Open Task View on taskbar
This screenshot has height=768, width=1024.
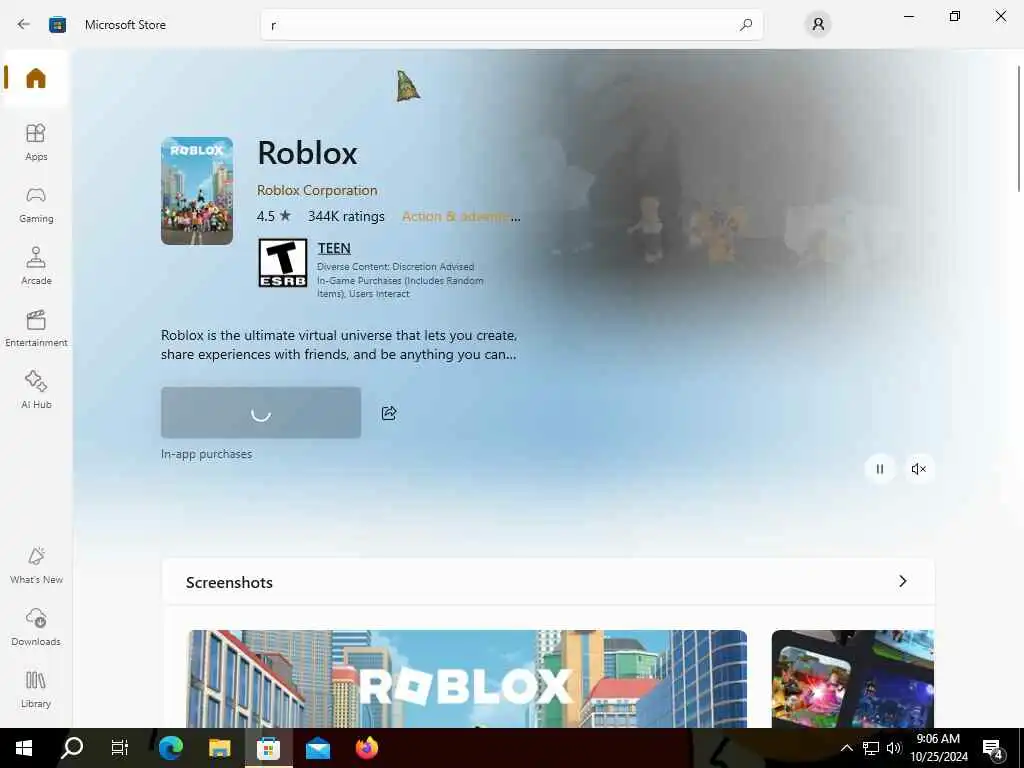pos(120,748)
